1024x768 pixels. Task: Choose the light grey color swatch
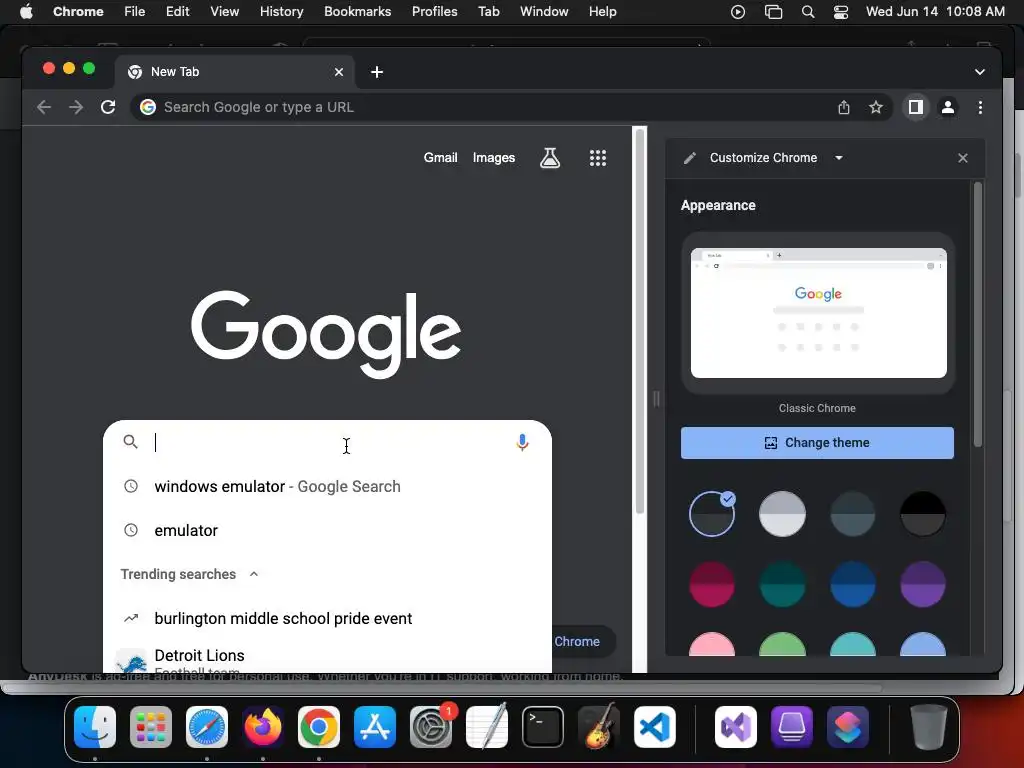click(x=782, y=514)
